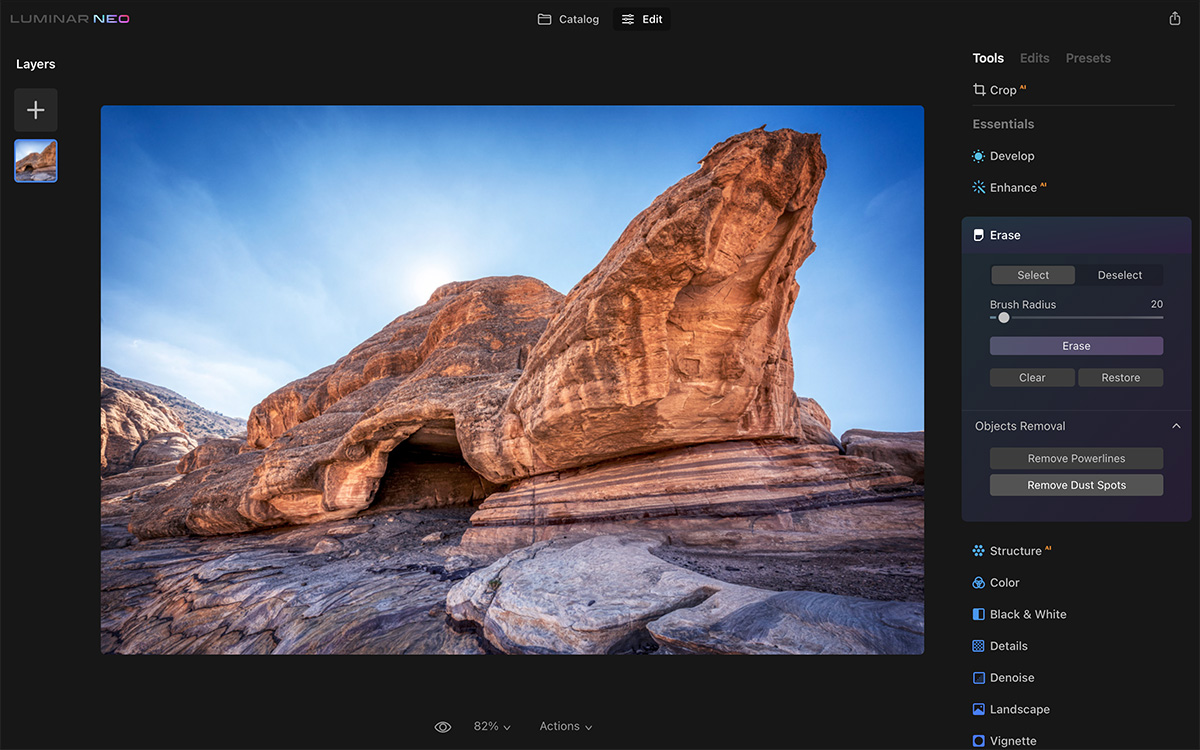The width and height of the screenshot is (1200, 750).
Task: Click the Remove Dust Spots button
Action: 1076,485
